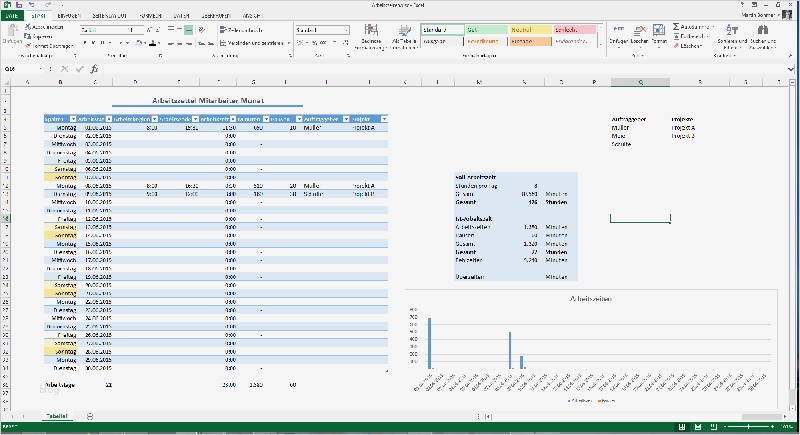800x435 pixels.
Task: Switch to the Tabelle1 sheet tab
Action: click(56, 415)
